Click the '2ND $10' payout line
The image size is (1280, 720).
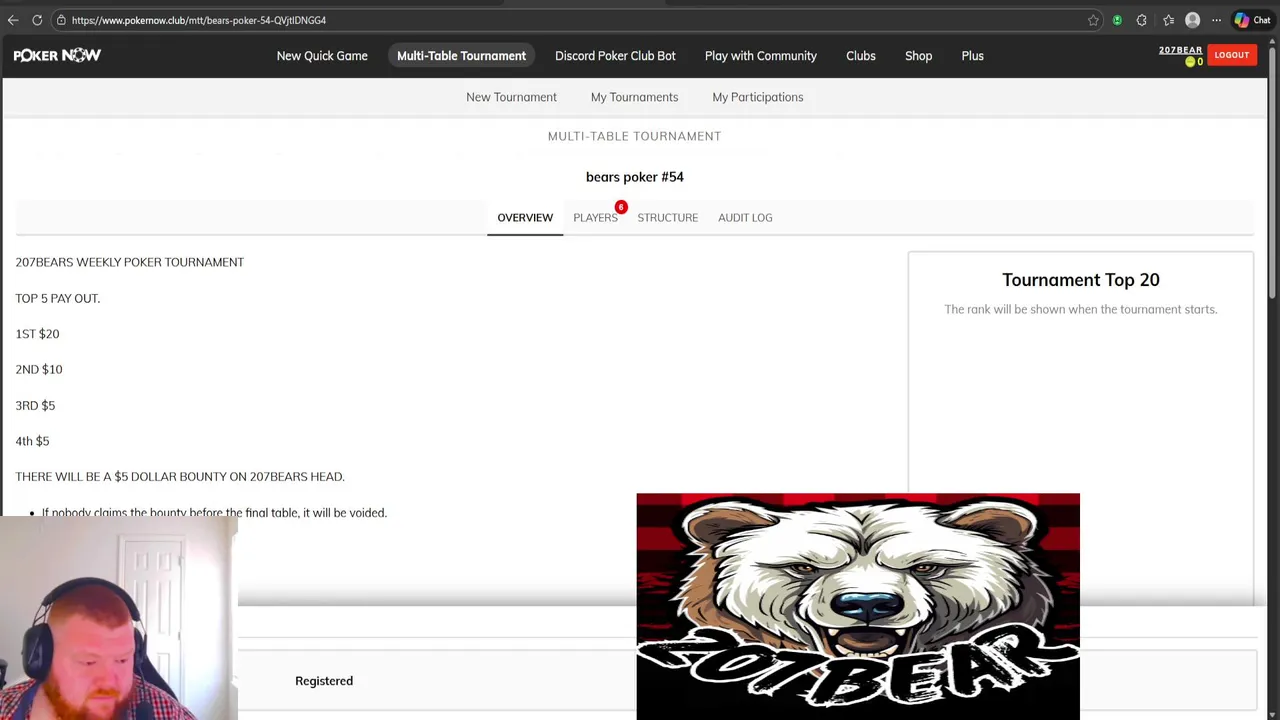click(x=39, y=369)
